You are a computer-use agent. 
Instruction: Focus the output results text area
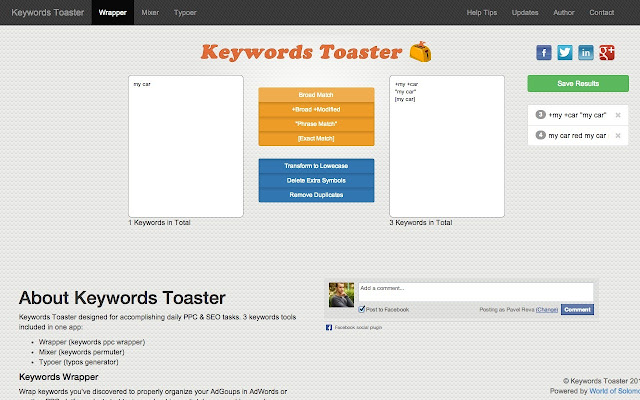pyautogui.click(x=447, y=146)
